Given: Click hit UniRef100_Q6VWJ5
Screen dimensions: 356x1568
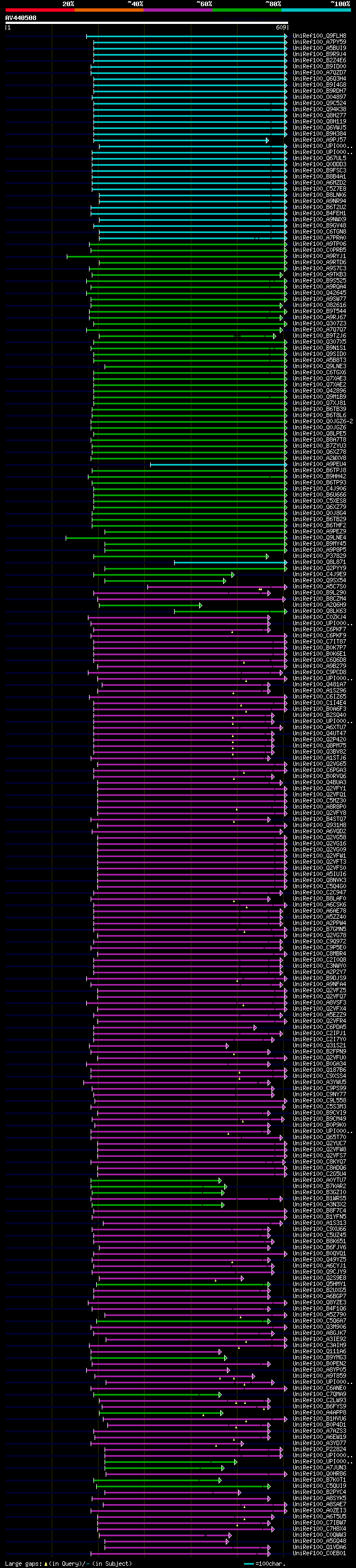Looking at the screenshot, I should [319, 127].
